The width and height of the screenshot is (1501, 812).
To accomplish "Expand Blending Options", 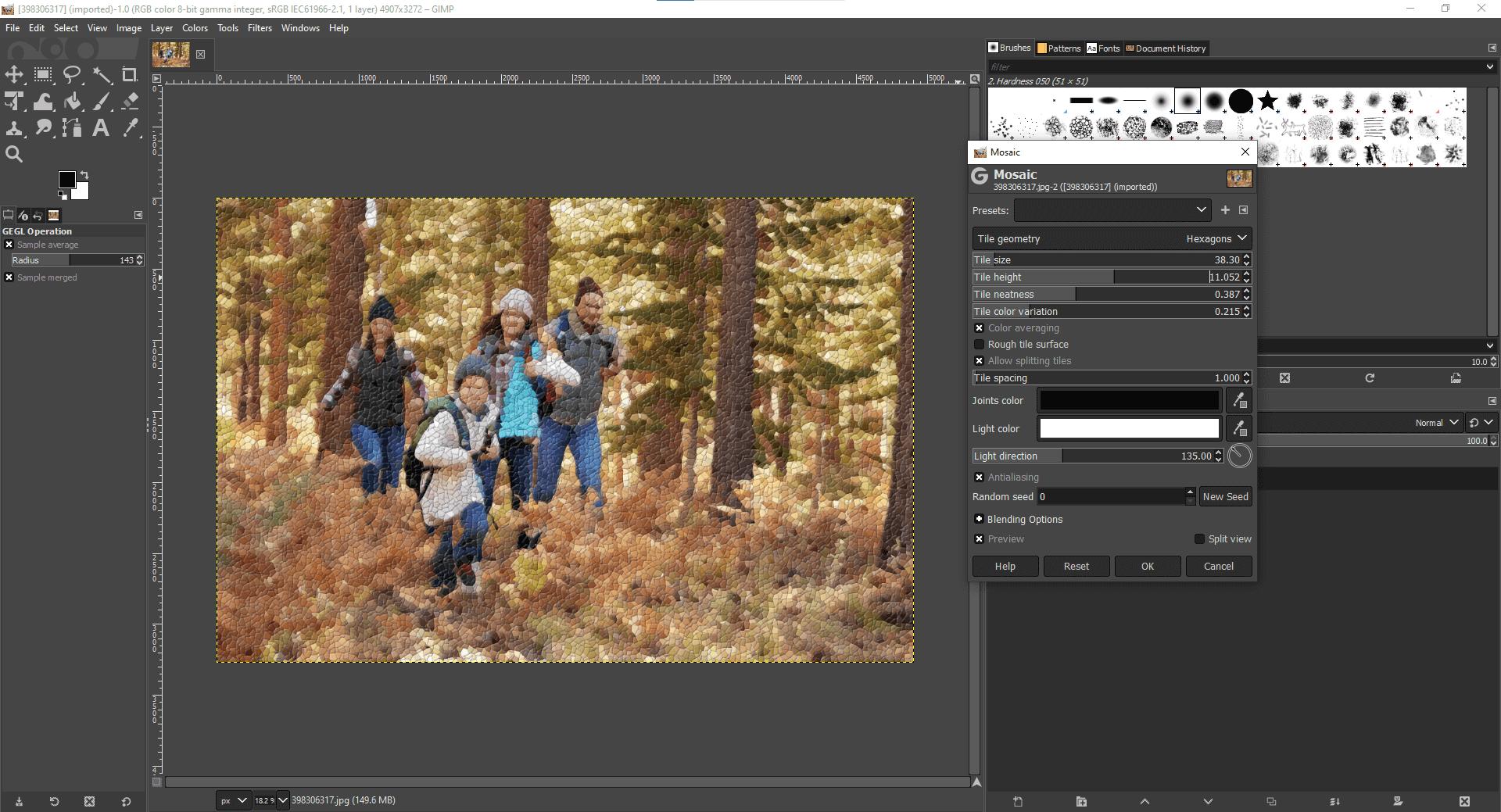I will 978,519.
